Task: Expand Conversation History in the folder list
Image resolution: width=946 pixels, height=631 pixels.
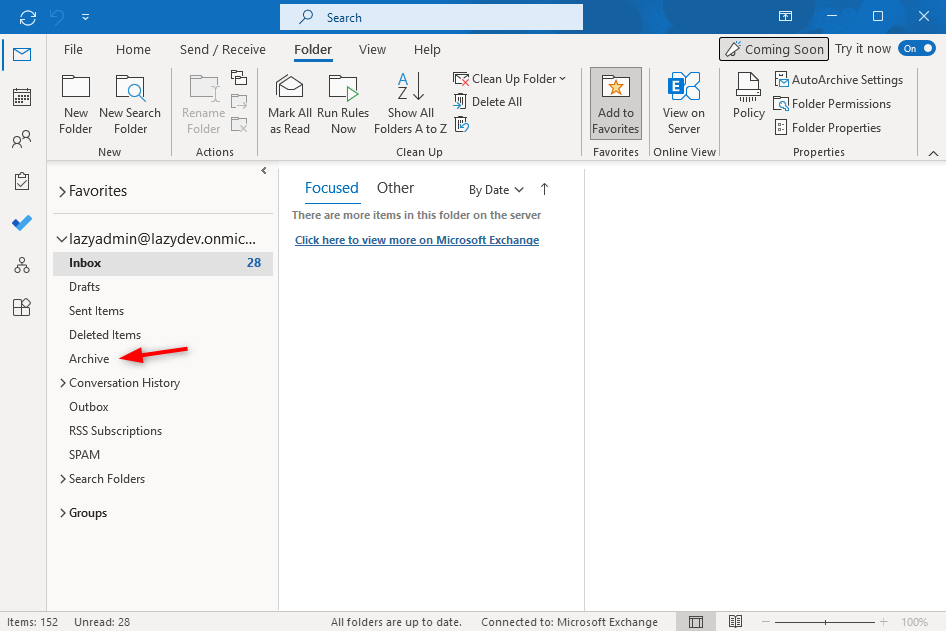Action: tap(62, 382)
